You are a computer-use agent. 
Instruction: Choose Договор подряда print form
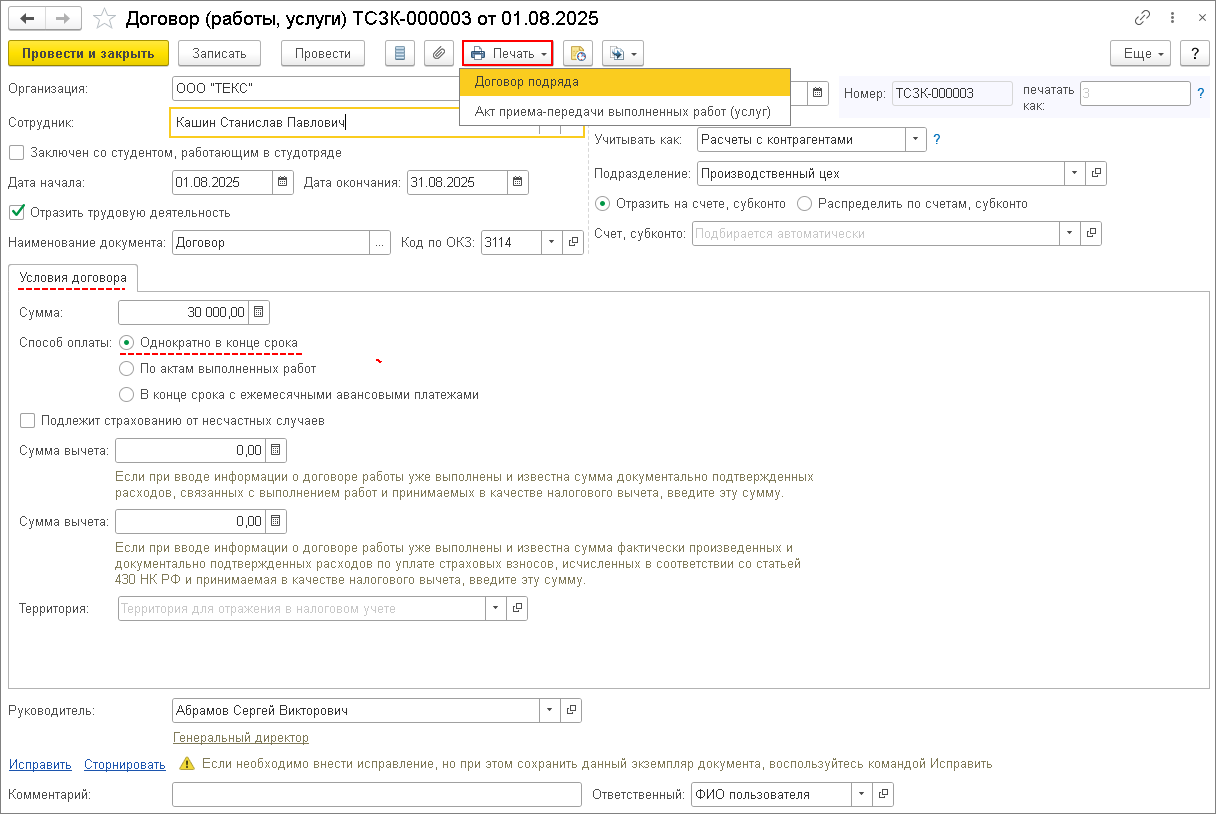point(625,82)
